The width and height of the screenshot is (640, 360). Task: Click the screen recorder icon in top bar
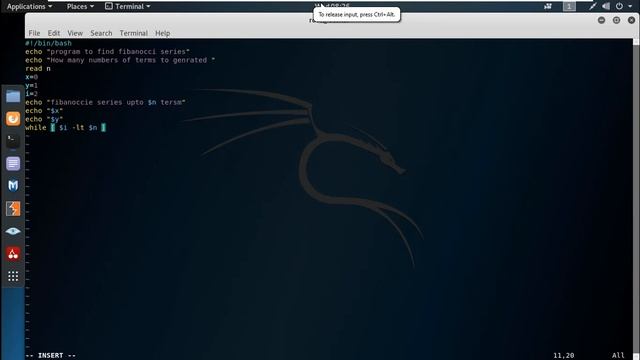[x=548, y=7]
